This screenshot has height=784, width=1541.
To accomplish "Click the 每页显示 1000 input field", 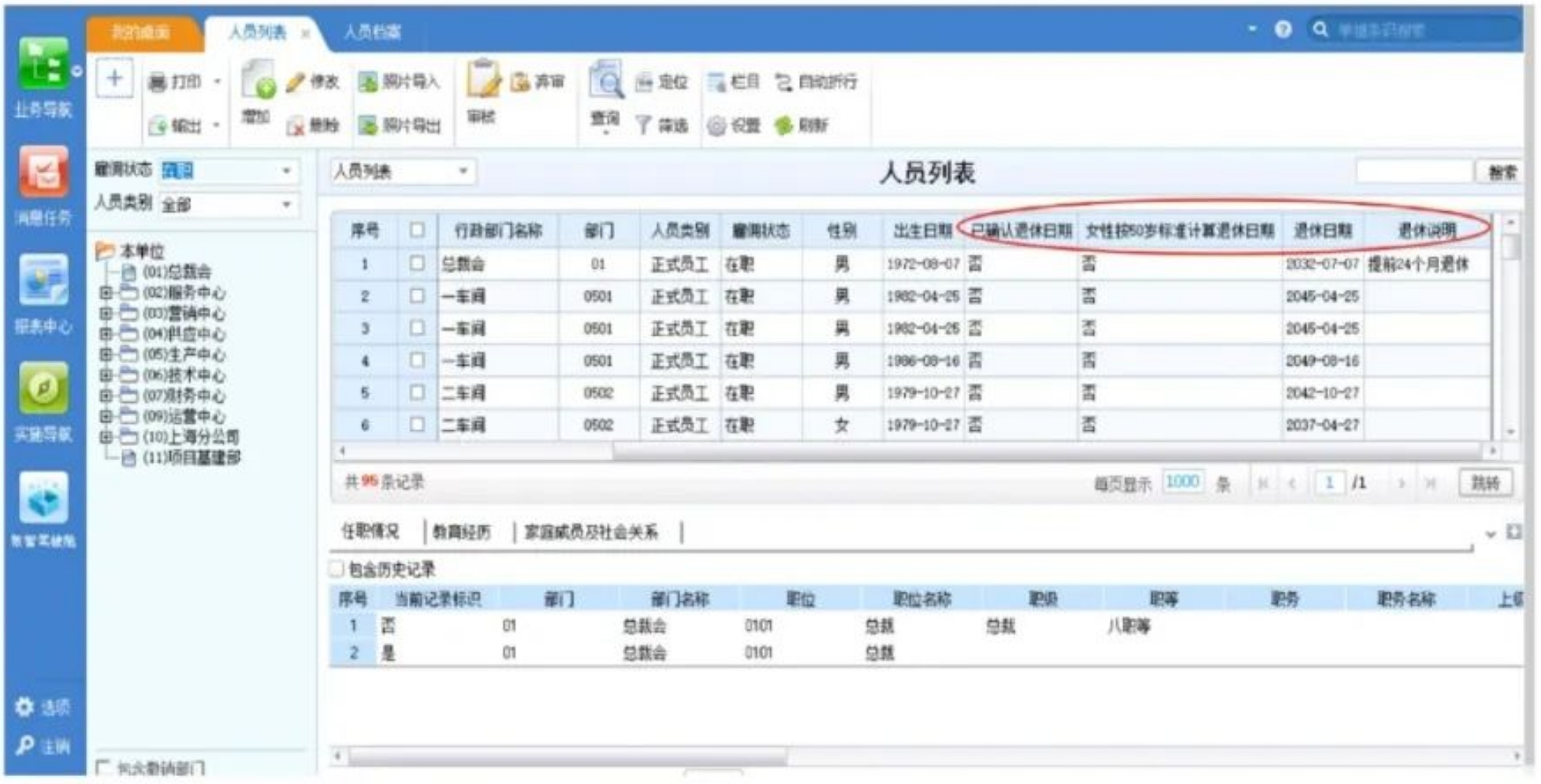I will pyautogui.click(x=1183, y=481).
